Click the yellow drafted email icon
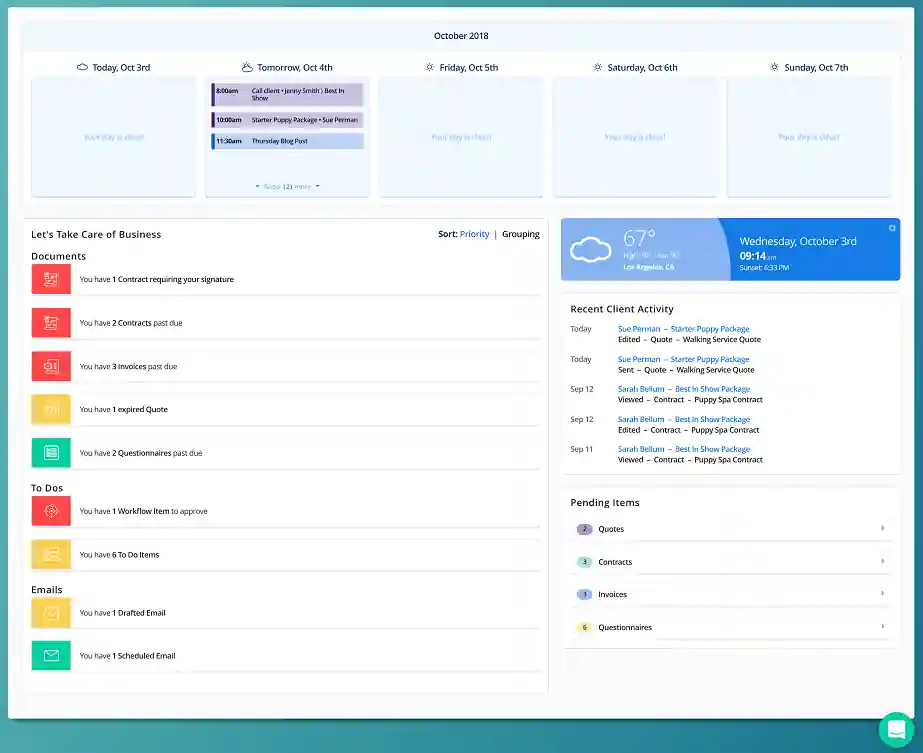 (51, 613)
